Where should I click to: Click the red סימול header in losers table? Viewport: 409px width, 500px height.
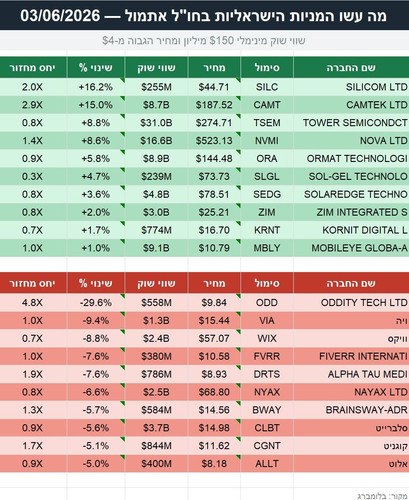[x=267, y=283]
